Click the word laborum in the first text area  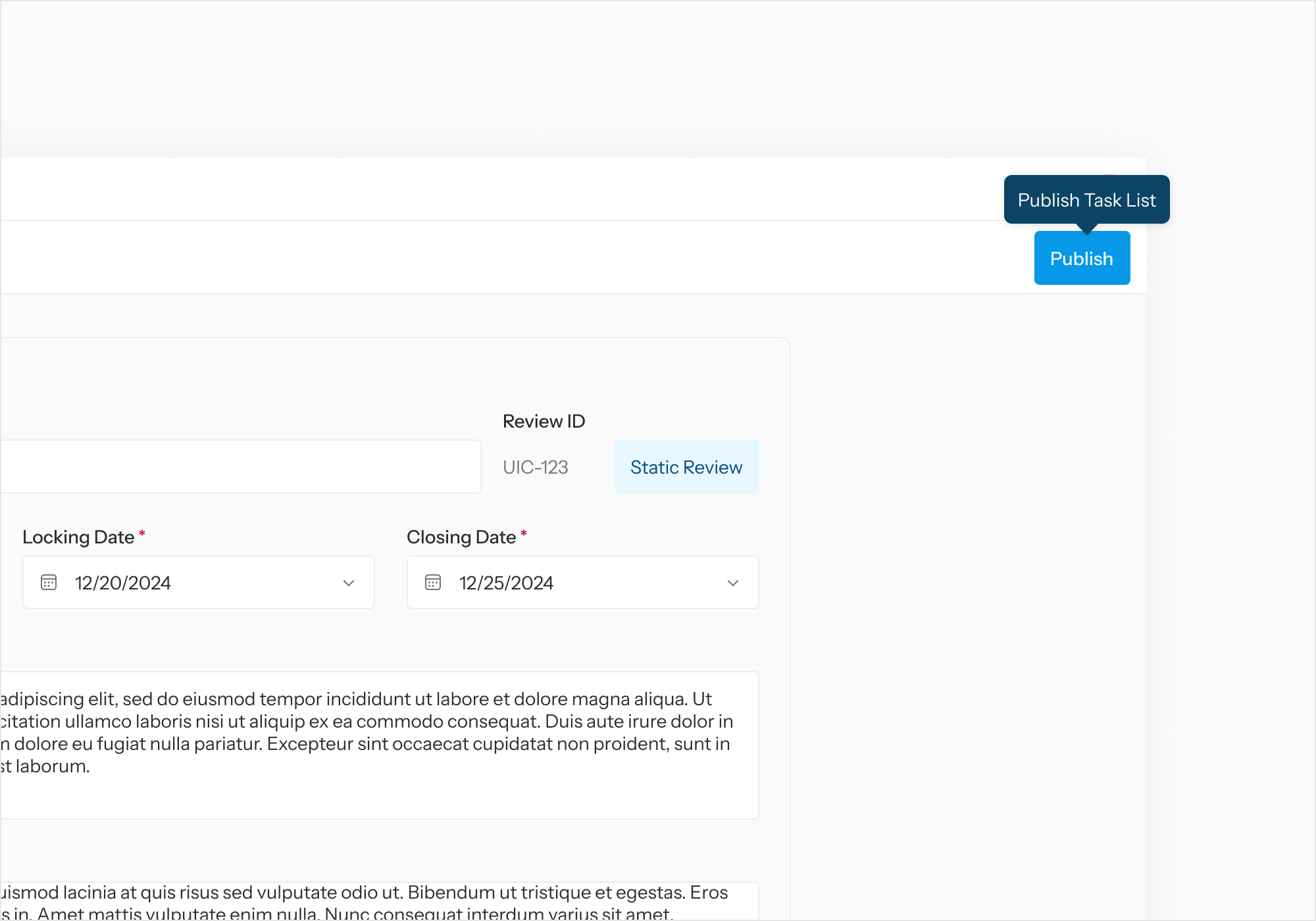click(x=52, y=766)
